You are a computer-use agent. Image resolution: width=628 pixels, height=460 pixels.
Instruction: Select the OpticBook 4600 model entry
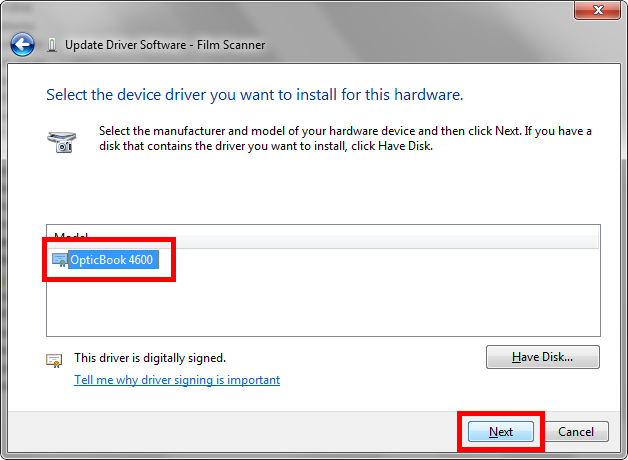[113, 260]
